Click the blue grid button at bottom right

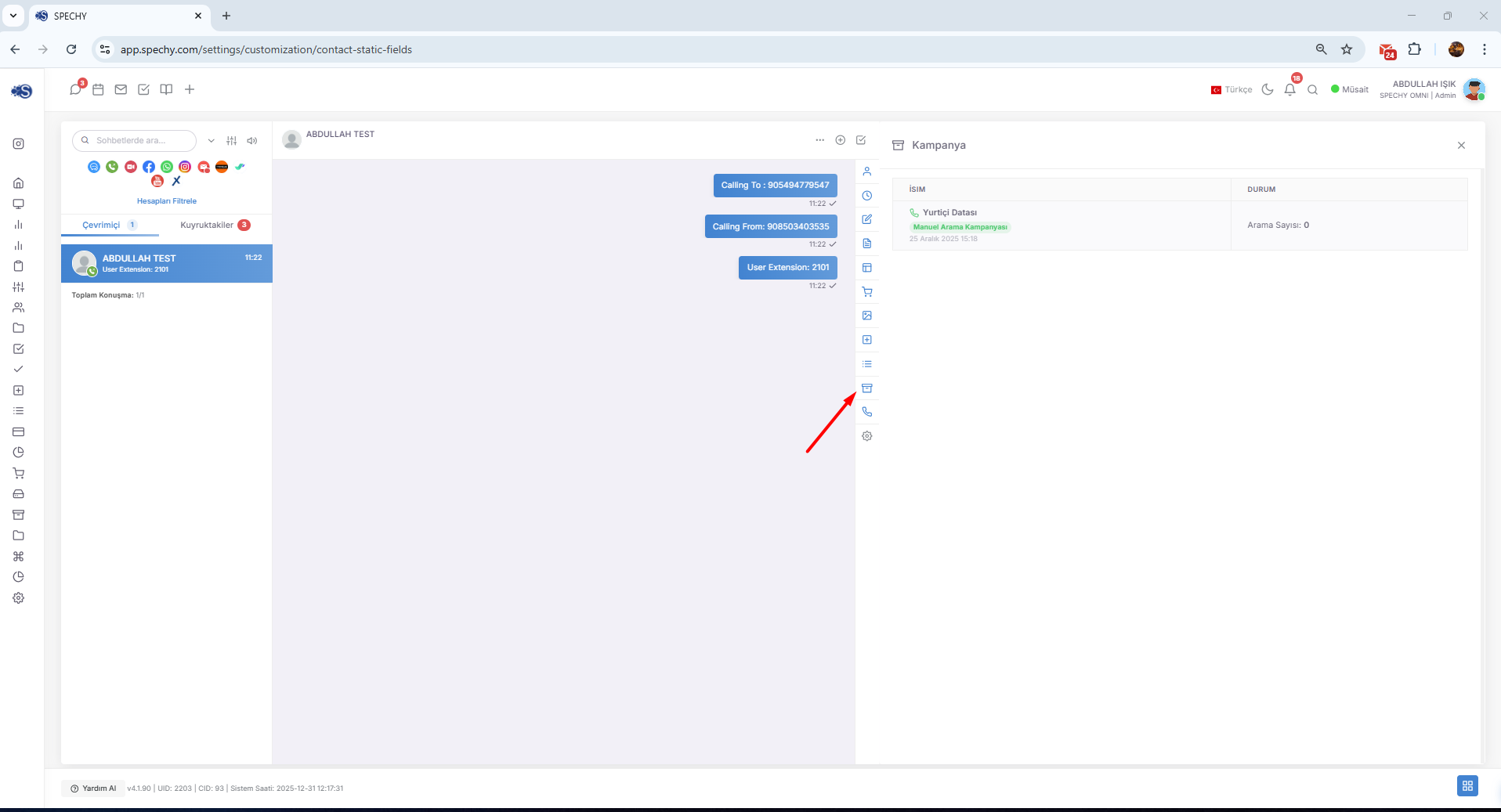click(1467, 785)
